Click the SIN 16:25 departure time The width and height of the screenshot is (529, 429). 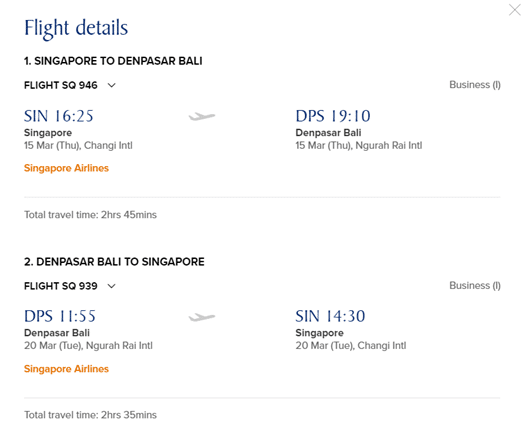point(59,116)
